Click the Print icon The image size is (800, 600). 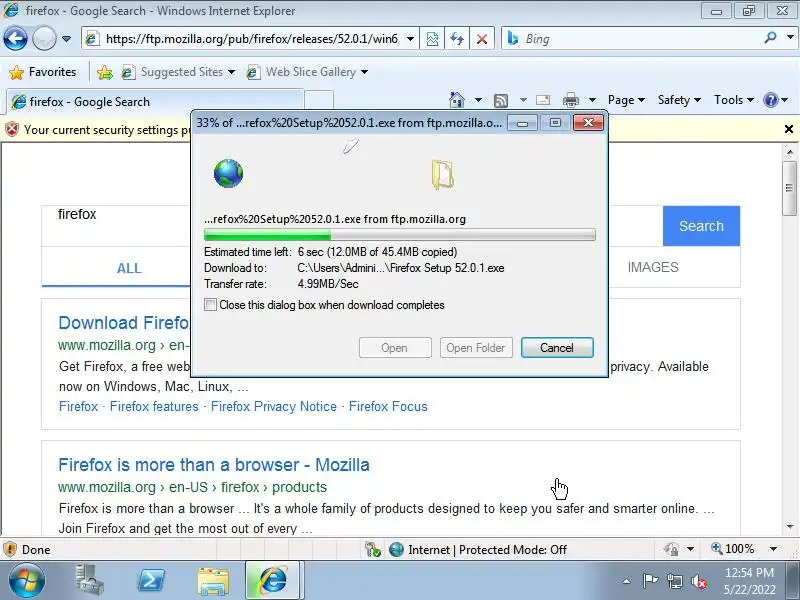pyautogui.click(x=570, y=100)
